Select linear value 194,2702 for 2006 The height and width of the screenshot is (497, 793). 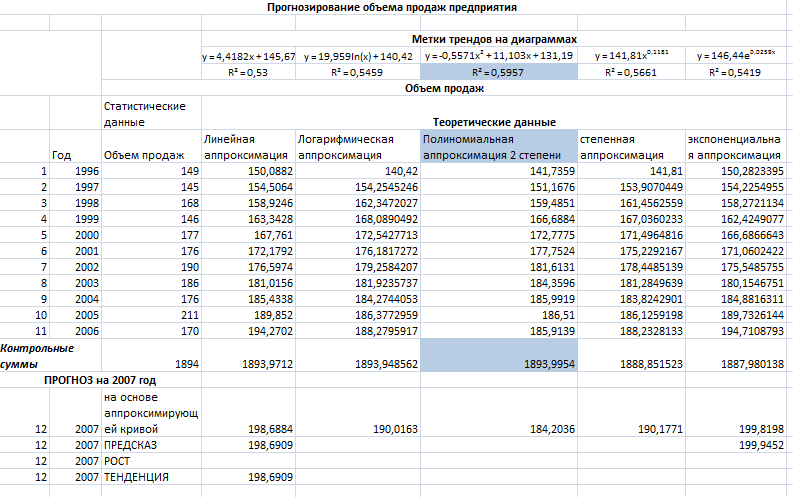pyautogui.click(x=270, y=331)
